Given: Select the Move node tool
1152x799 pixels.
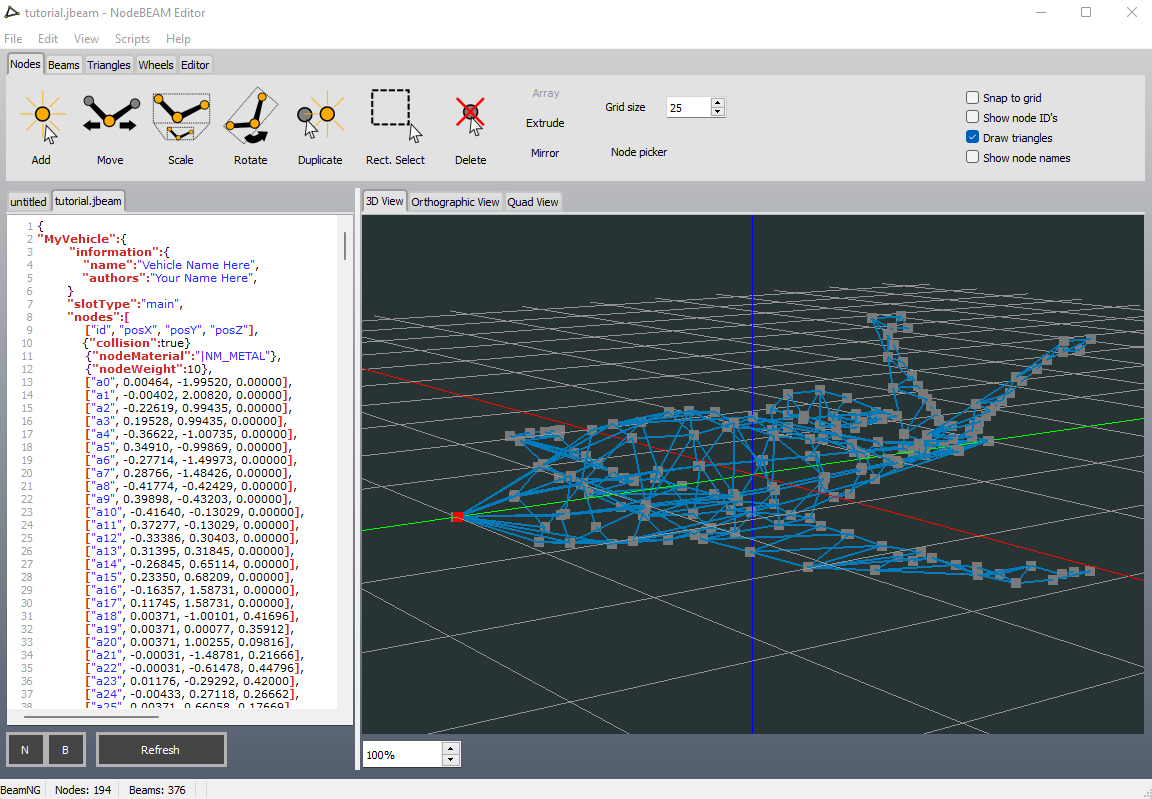Looking at the screenshot, I should tap(110, 127).
